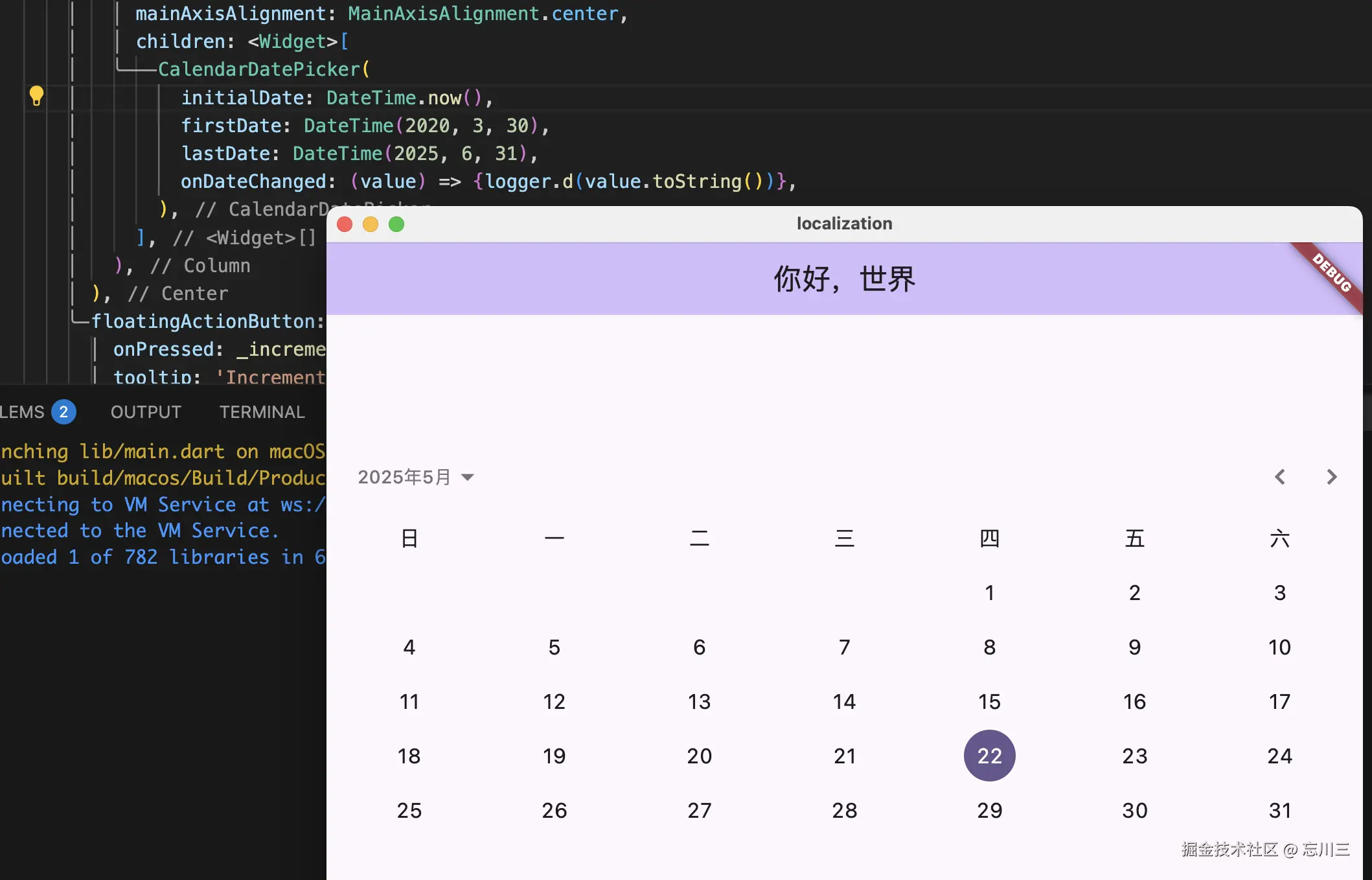
Task: Pick date 31 in the calendar
Action: pyautogui.click(x=1279, y=810)
